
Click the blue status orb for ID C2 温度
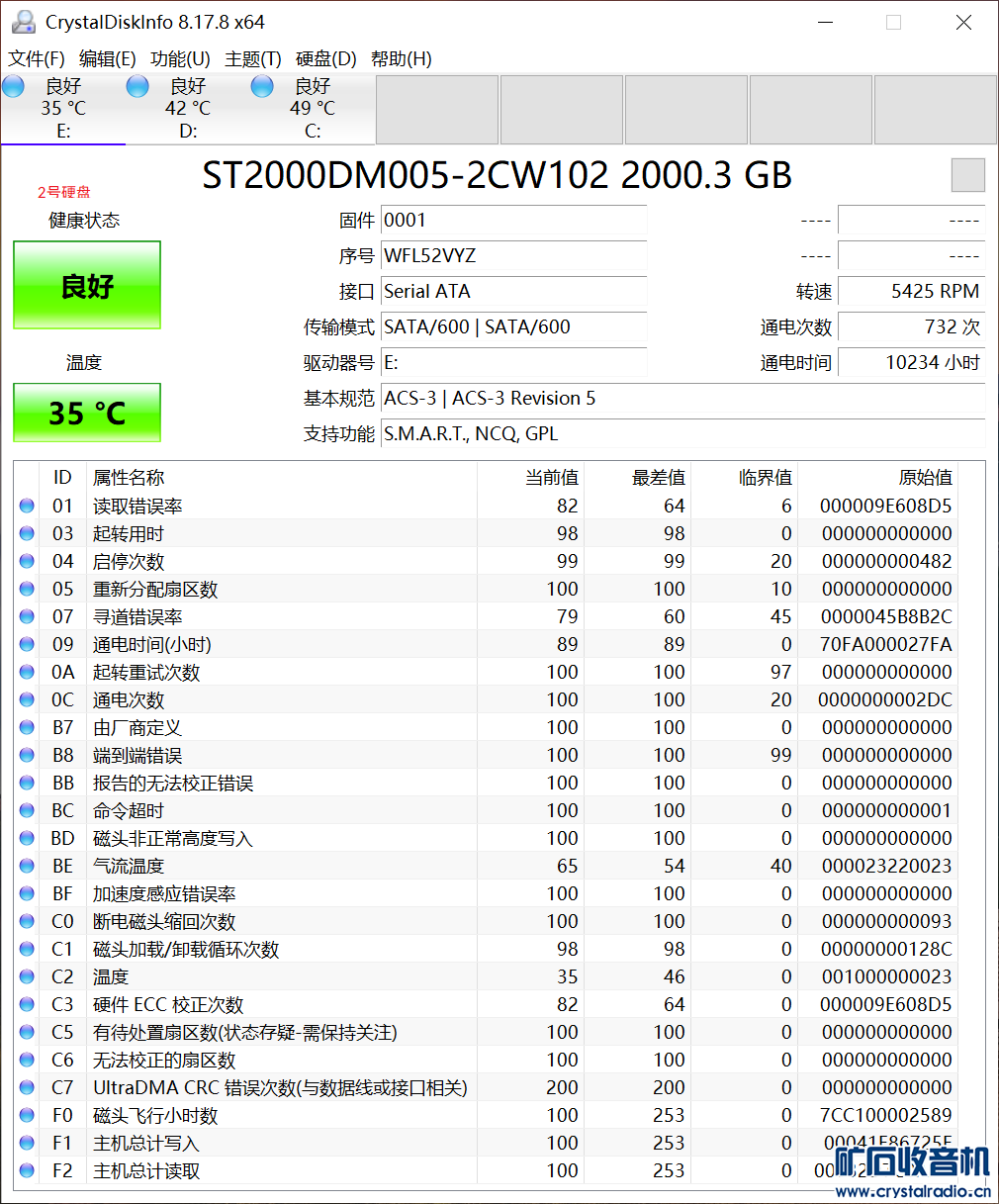click(x=26, y=976)
